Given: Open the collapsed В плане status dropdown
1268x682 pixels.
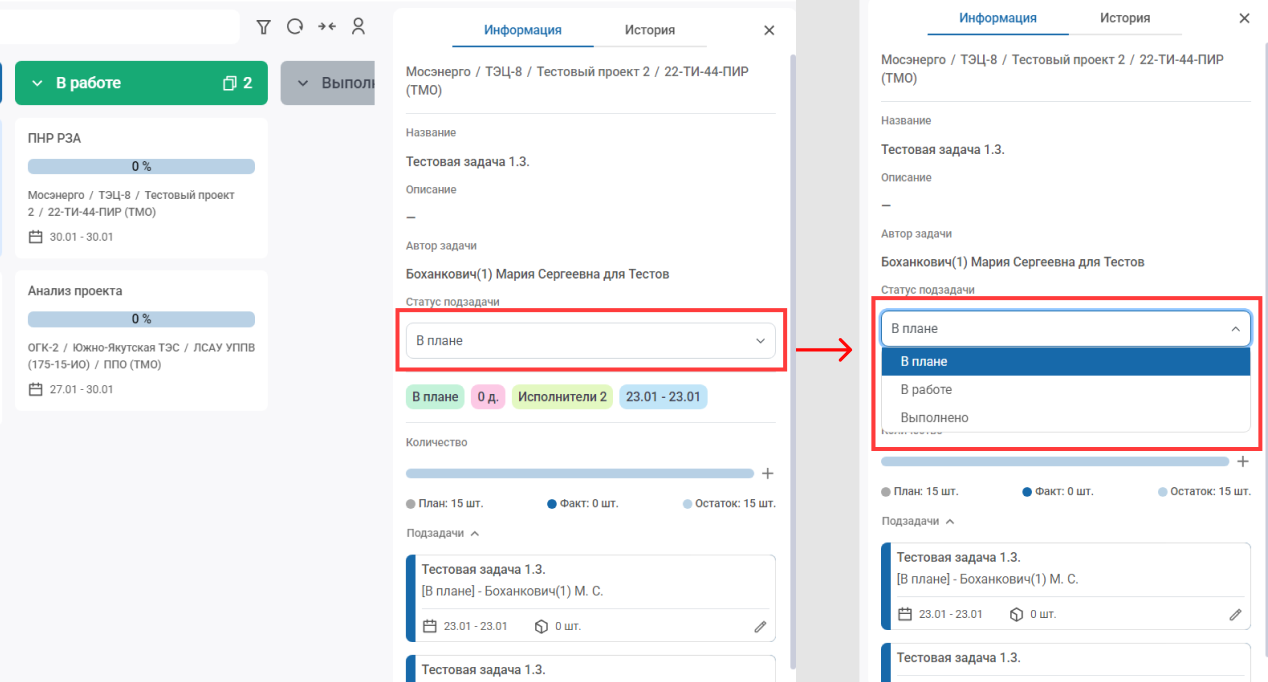Looking at the screenshot, I should (x=590, y=341).
